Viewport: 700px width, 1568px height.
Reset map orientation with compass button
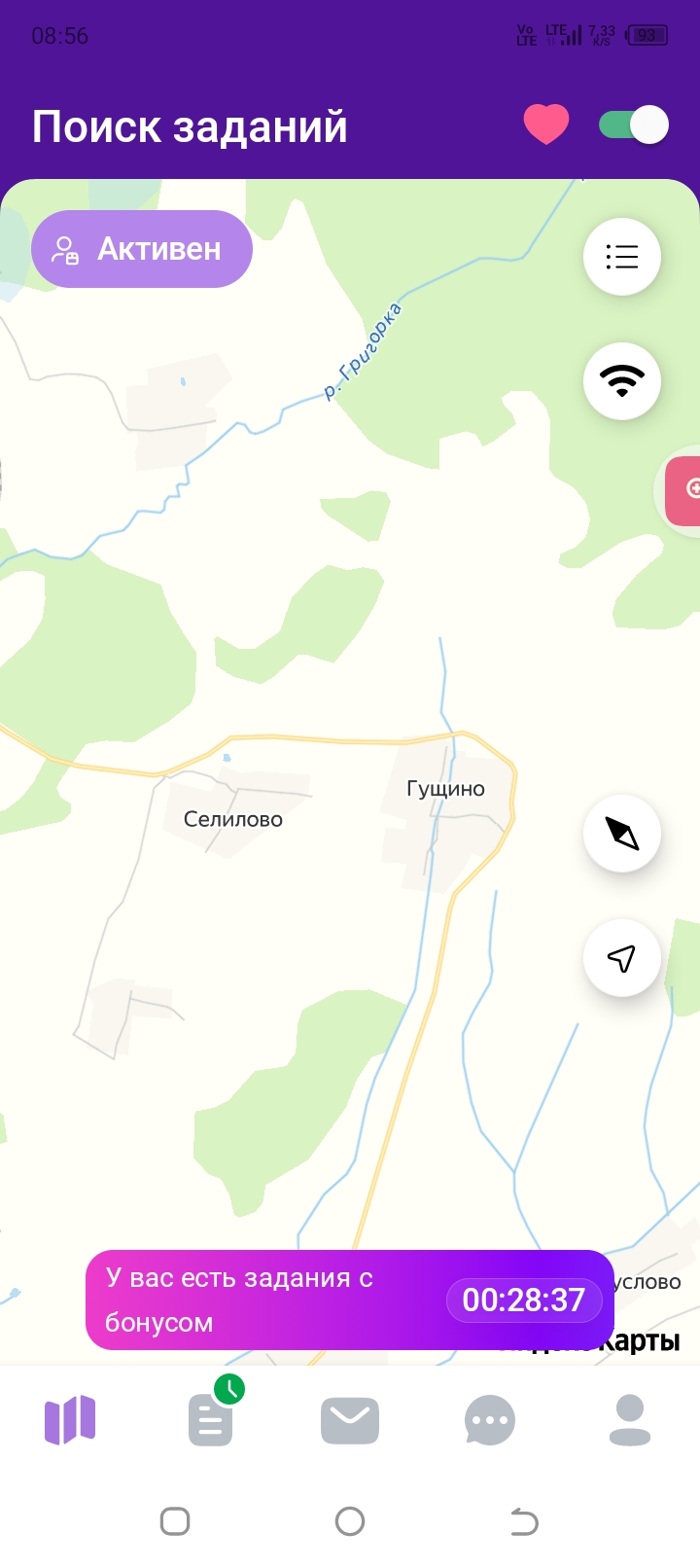[622, 834]
